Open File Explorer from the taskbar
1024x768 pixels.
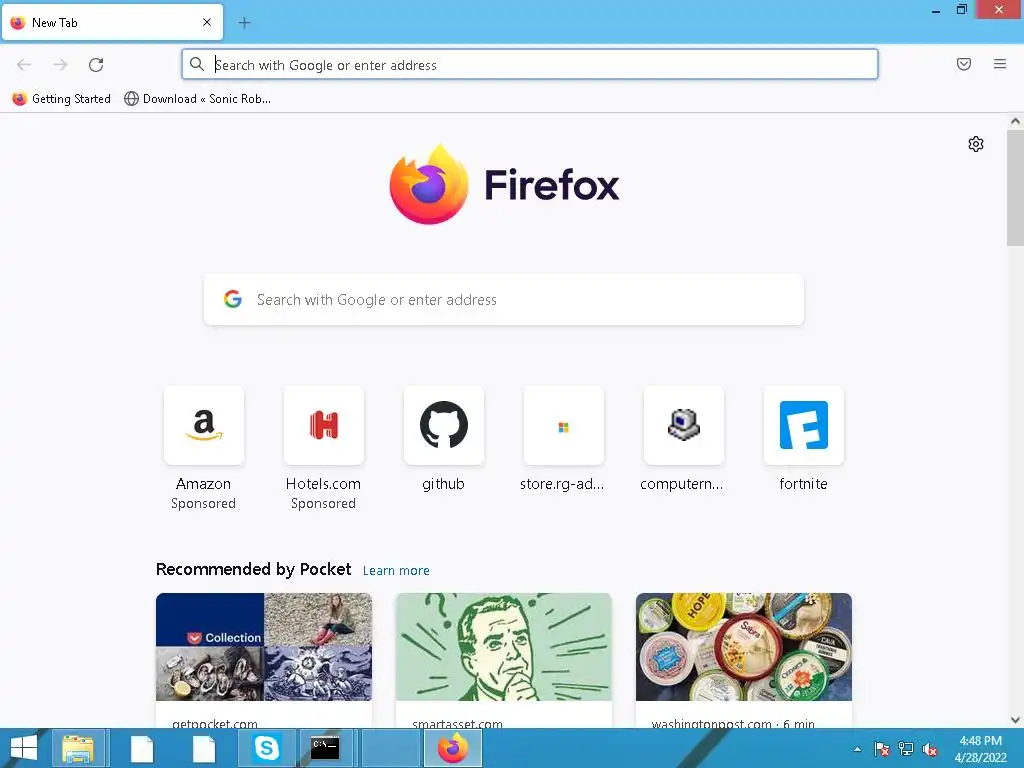coord(78,748)
